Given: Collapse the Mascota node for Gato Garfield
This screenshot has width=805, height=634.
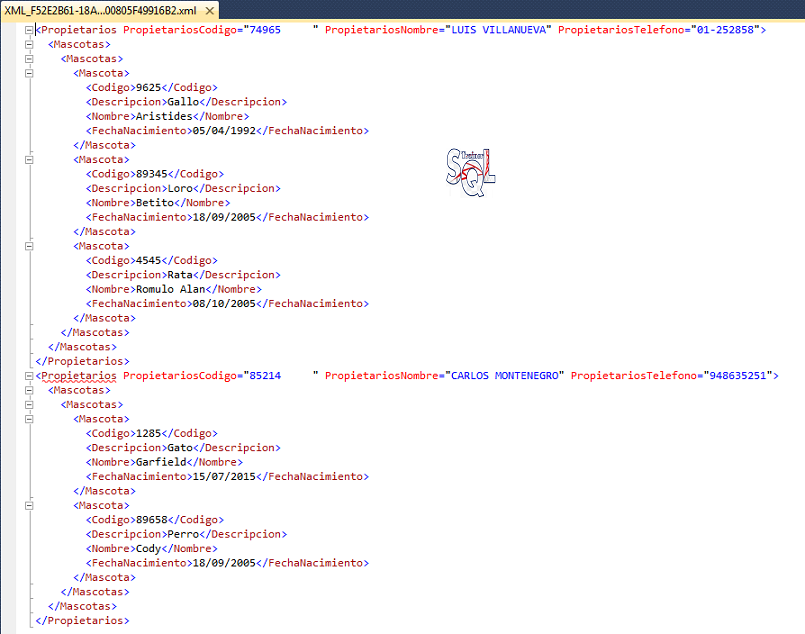Looking at the screenshot, I should click(29, 419).
